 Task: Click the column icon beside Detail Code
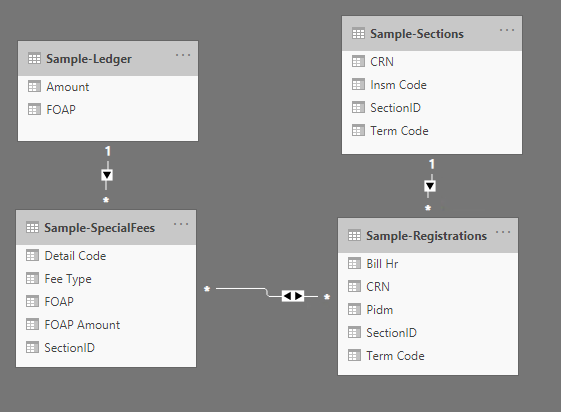(32, 255)
